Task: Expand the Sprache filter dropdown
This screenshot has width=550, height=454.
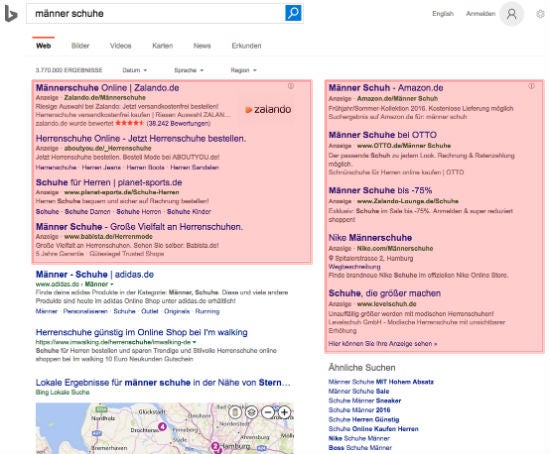Action: click(189, 70)
